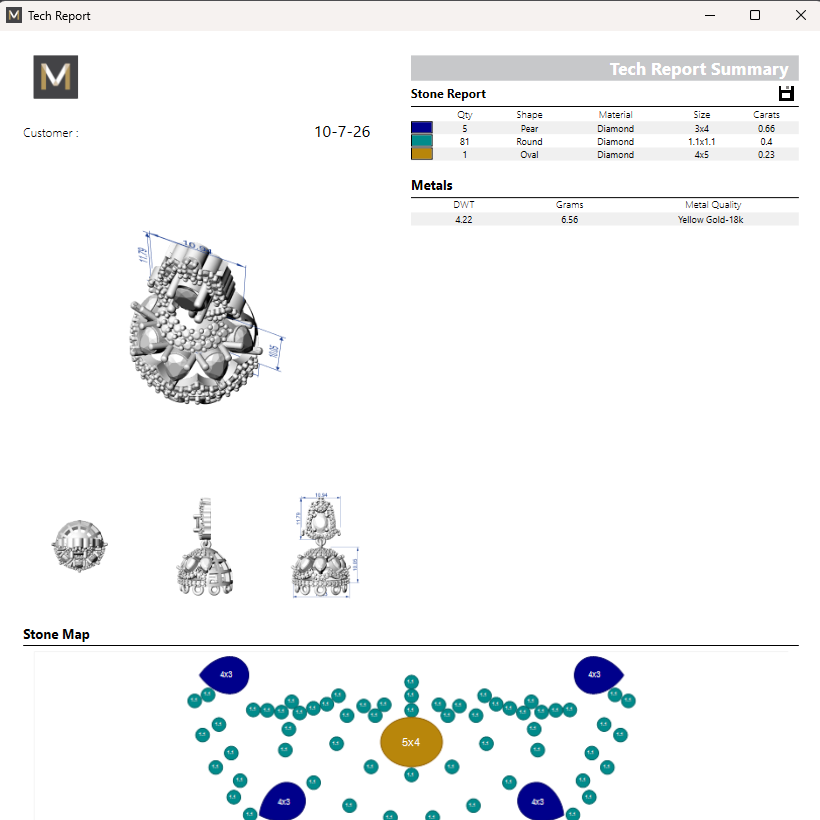Click the 6.56 grams value
820x820 pixels.
pyautogui.click(x=570, y=220)
